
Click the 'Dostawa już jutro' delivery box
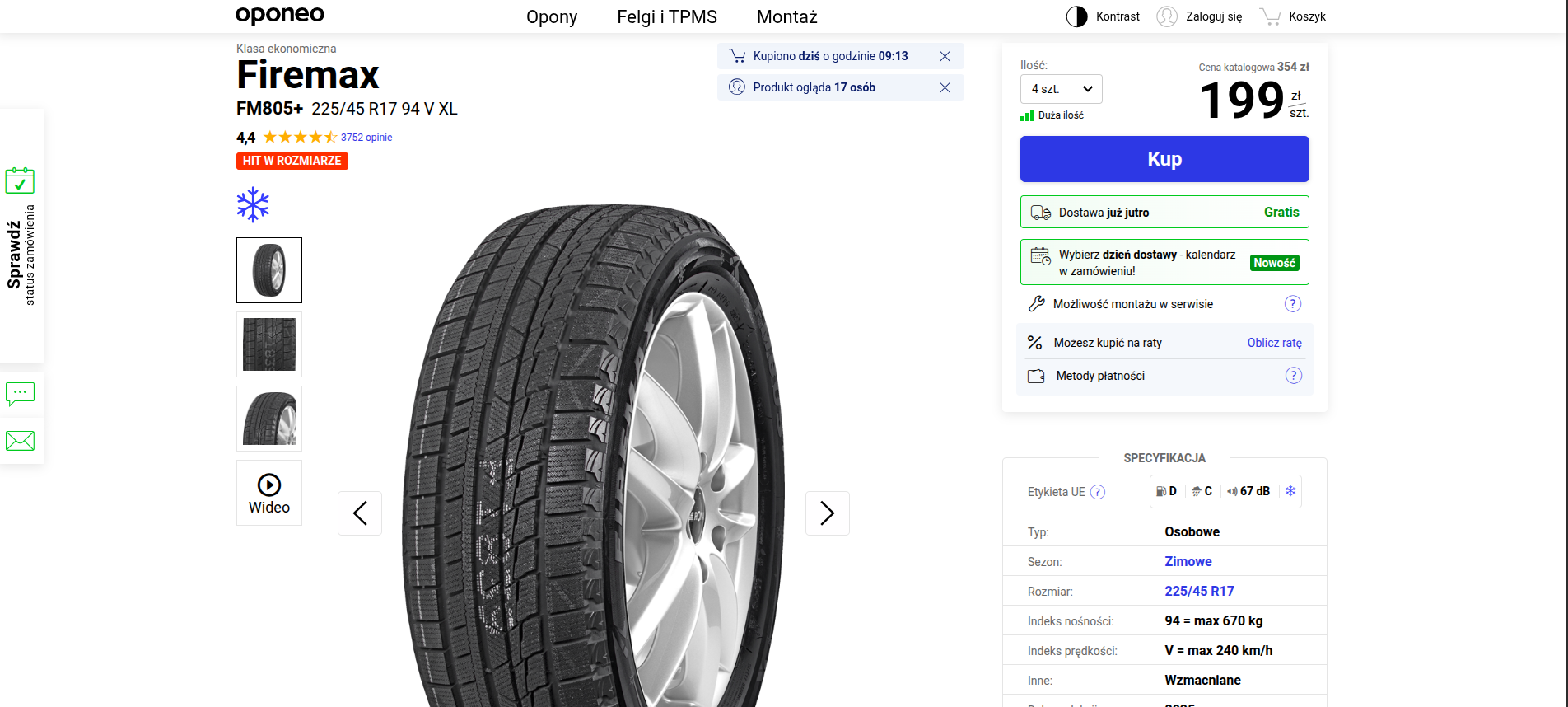point(1164,212)
